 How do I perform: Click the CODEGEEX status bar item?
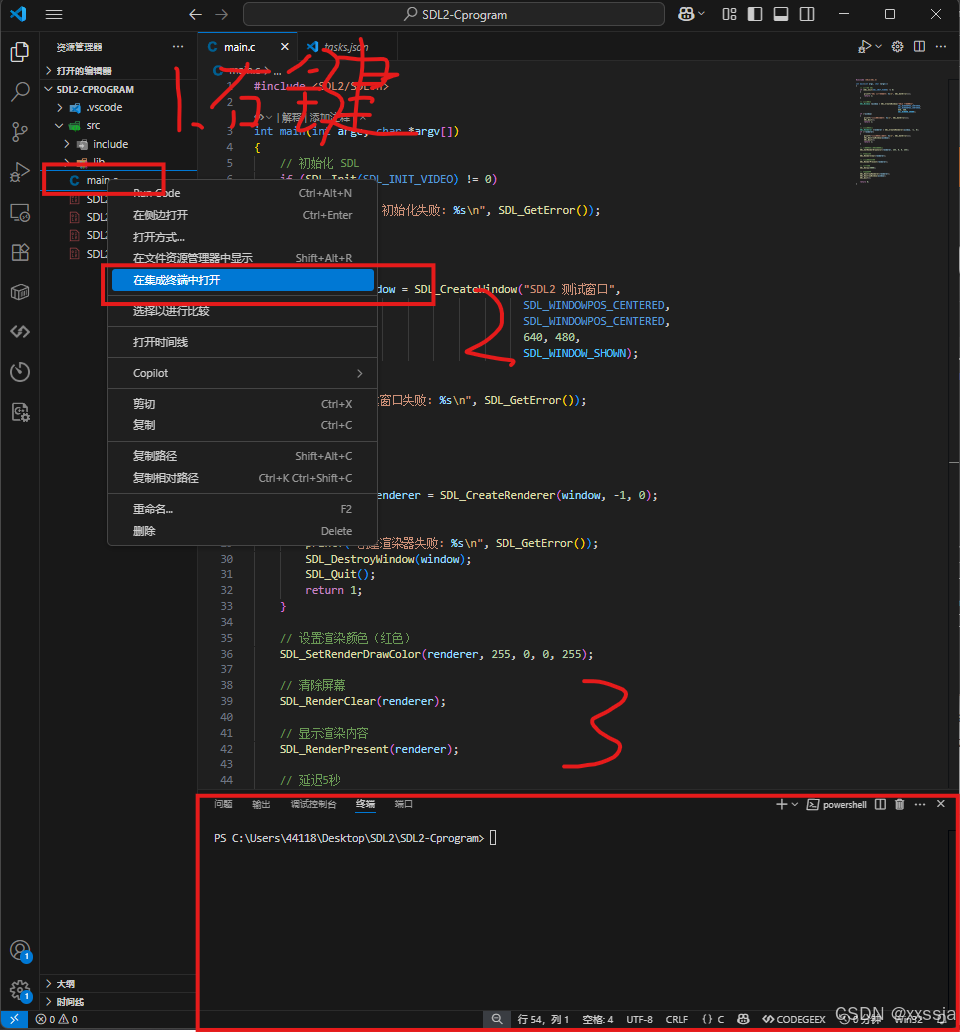793,1018
